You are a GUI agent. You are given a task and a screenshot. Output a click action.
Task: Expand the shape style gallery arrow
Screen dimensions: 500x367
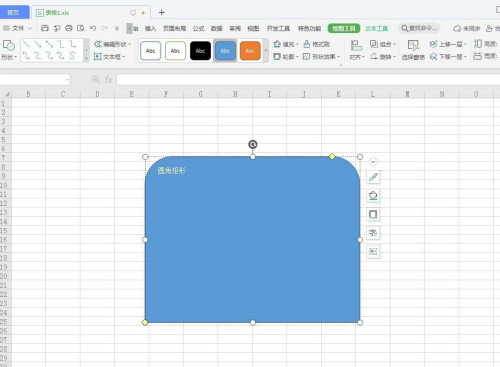tap(266, 51)
